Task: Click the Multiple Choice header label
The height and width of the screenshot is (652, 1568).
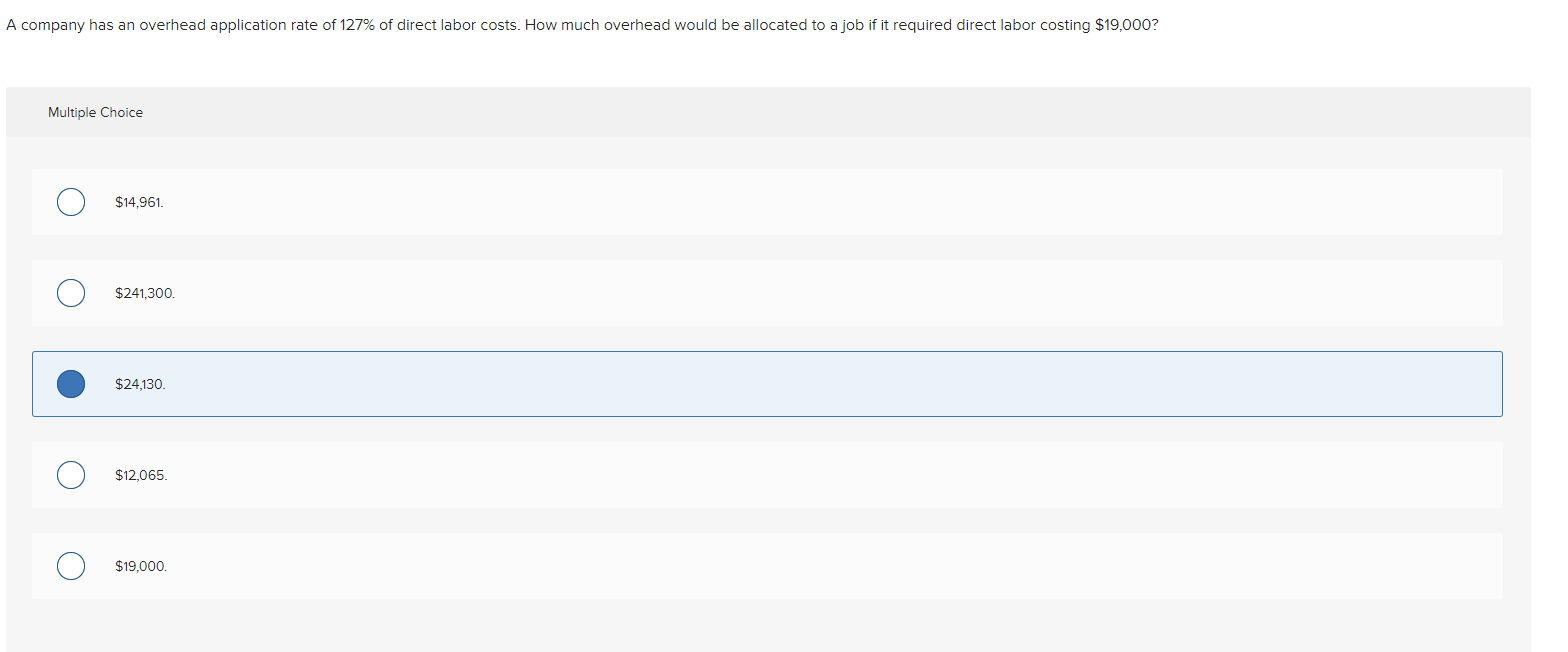Action: 95,112
